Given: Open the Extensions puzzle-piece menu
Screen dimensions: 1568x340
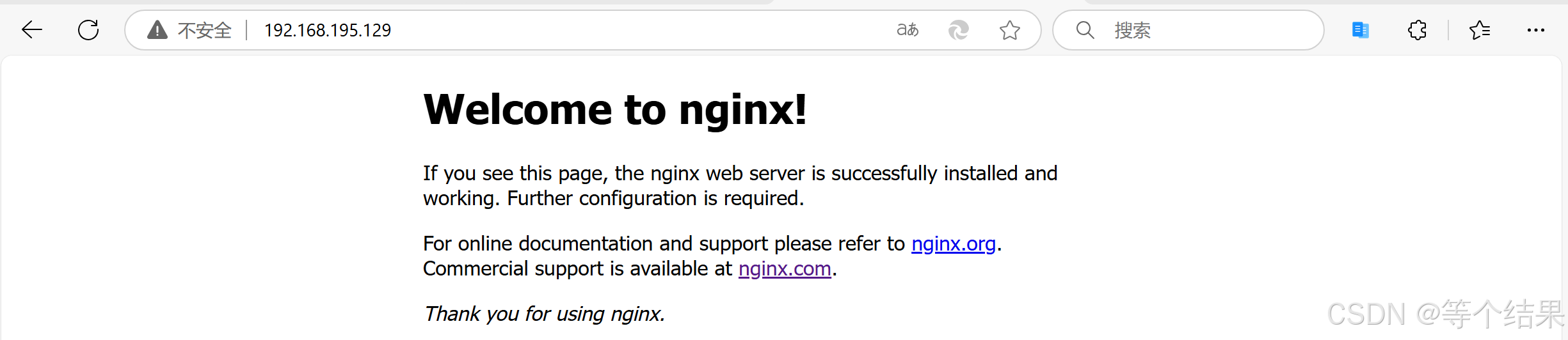Looking at the screenshot, I should tap(1417, 30).
